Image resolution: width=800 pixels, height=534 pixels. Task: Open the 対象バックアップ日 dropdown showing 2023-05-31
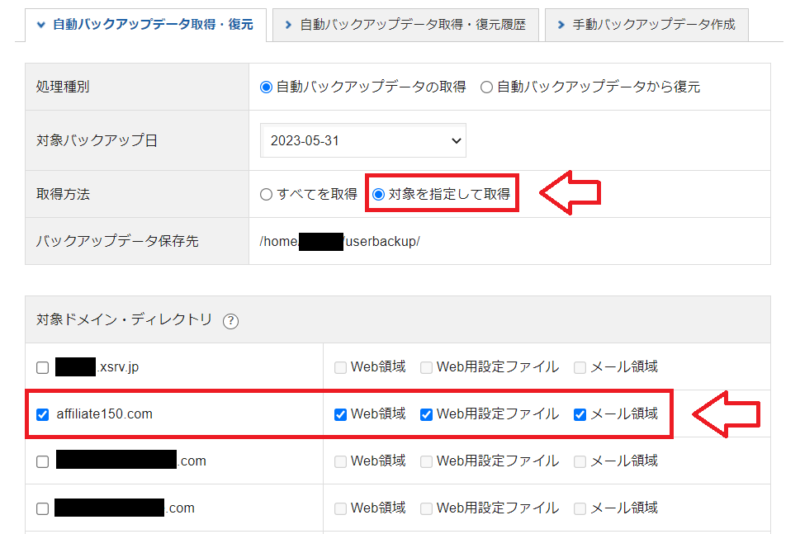pyautogui.click(x=363, y=140)
